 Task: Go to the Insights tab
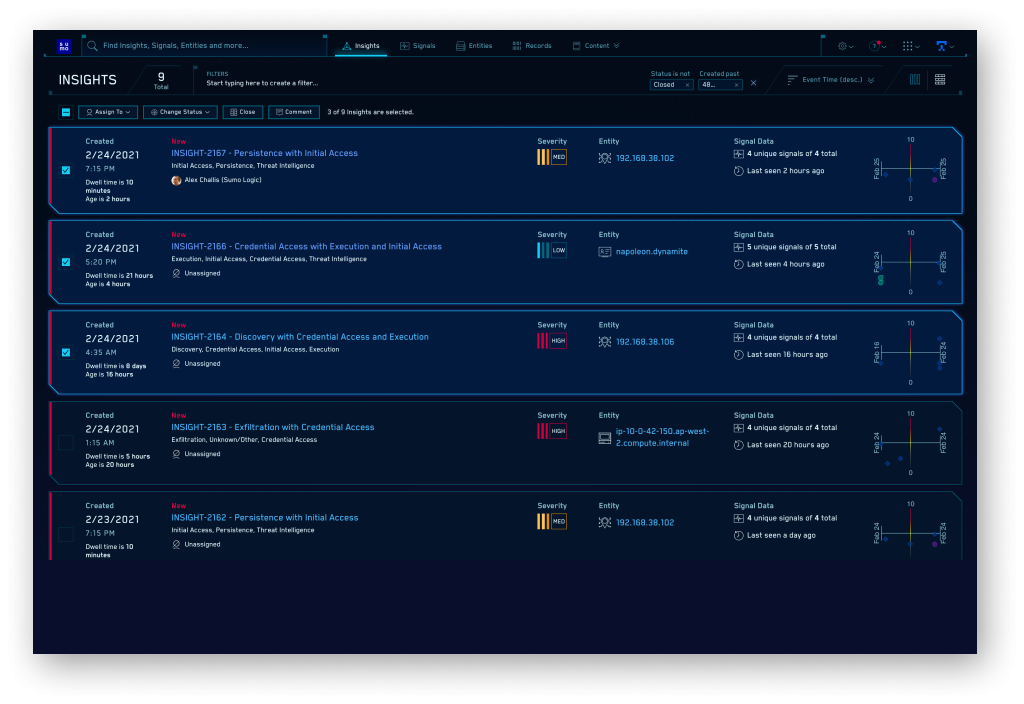[361, 46]
